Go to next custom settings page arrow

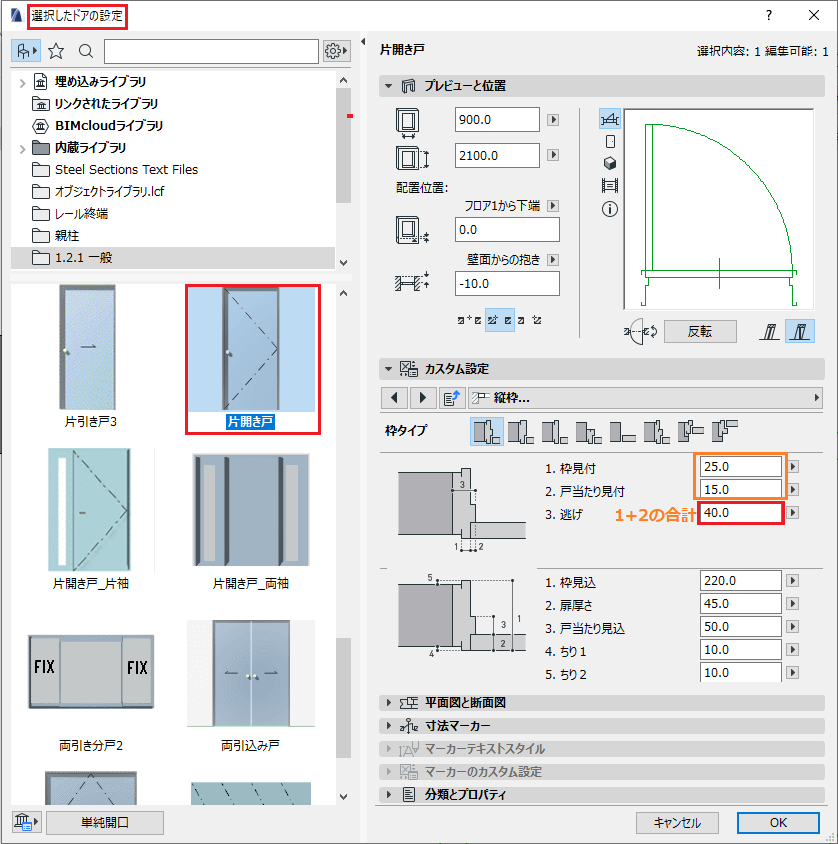click(422, 398)
